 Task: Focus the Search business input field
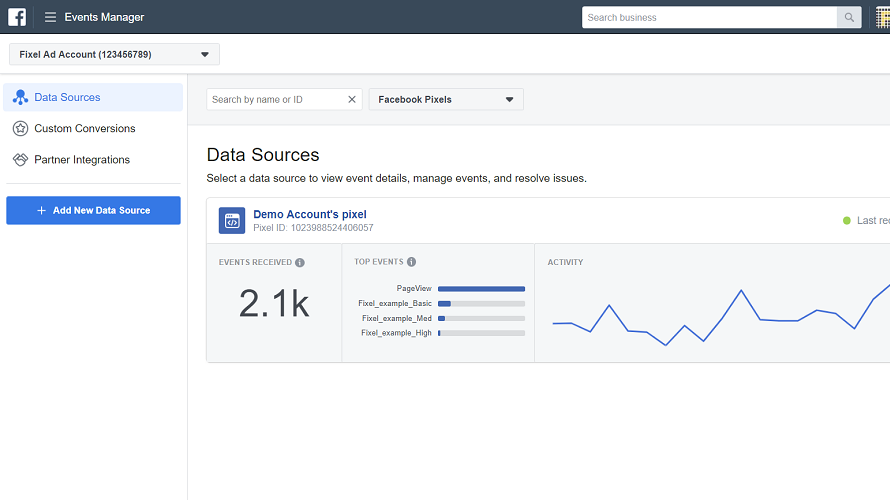pos(709,17)
